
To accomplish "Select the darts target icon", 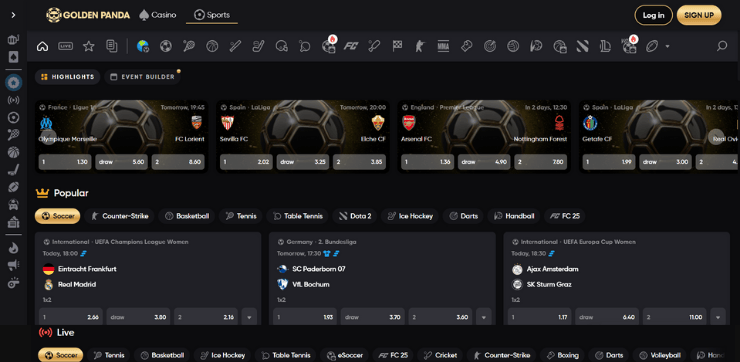I will pyautogui.click(x=489, y=46).
